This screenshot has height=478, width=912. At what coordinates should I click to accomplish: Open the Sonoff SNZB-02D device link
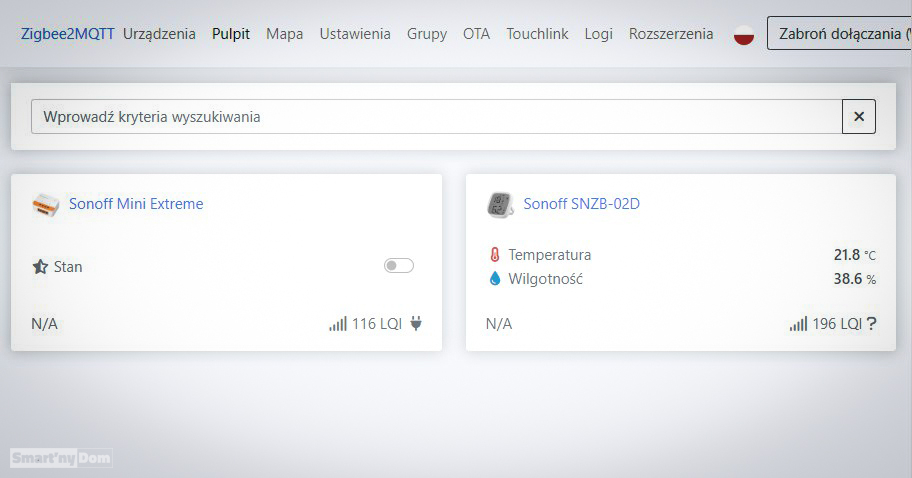tap(582, 204)
